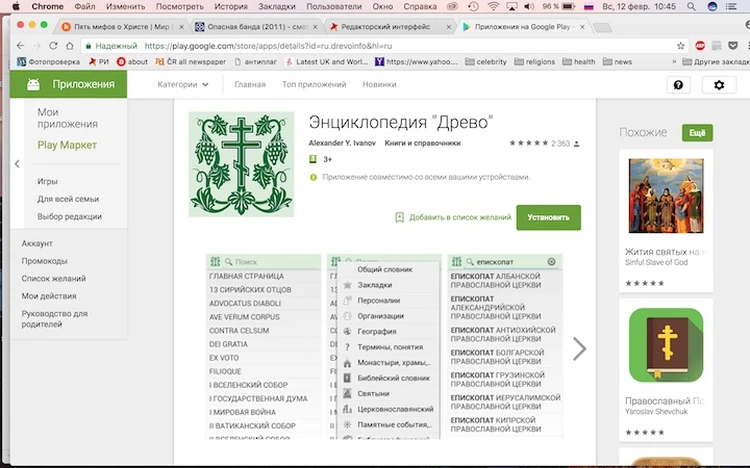This screenshot has width=750, height=468.
Task: Collapse the left sidebar with chevron
Action: [17, 164]
